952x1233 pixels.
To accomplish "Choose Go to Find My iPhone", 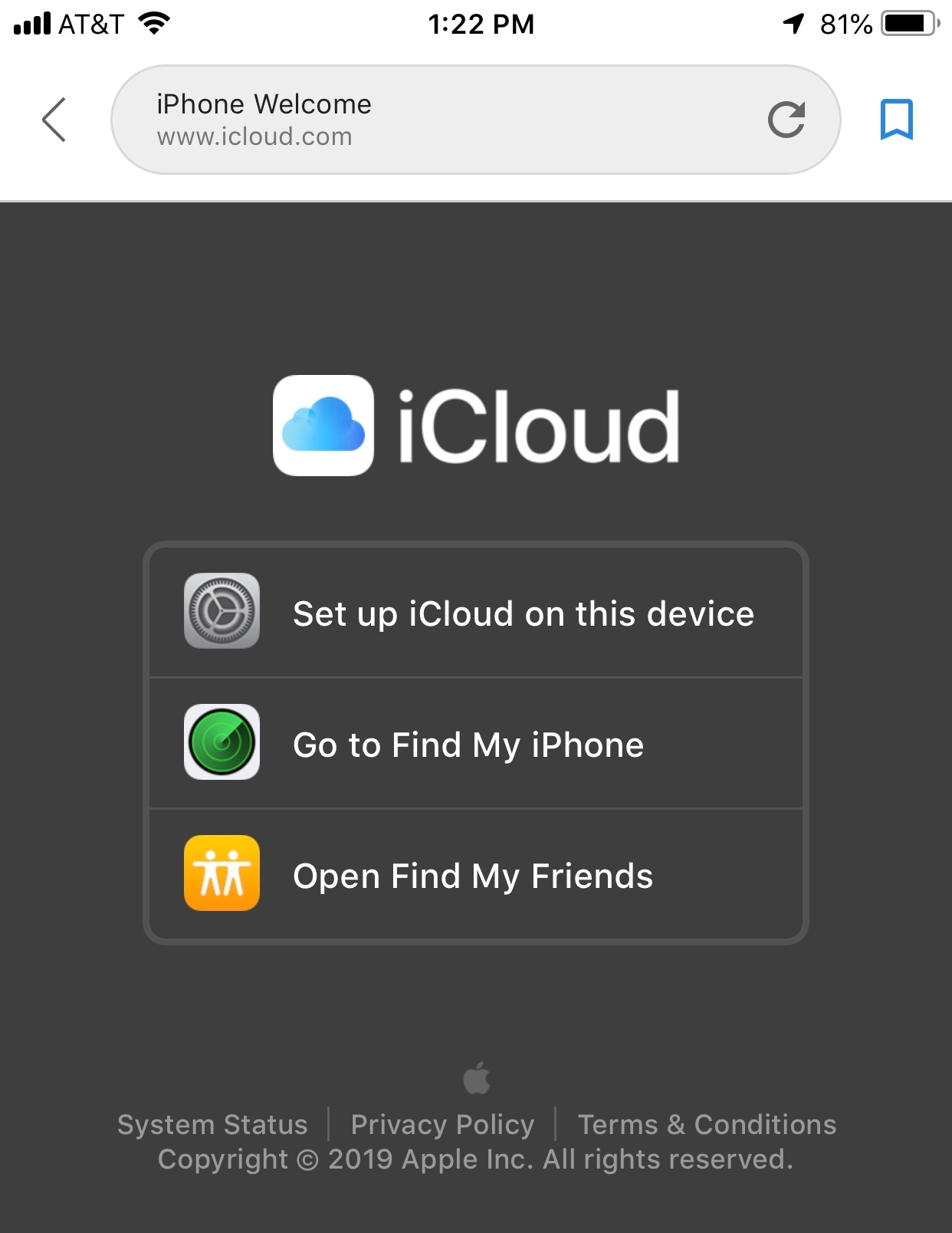I will click(x=476, y=744).
